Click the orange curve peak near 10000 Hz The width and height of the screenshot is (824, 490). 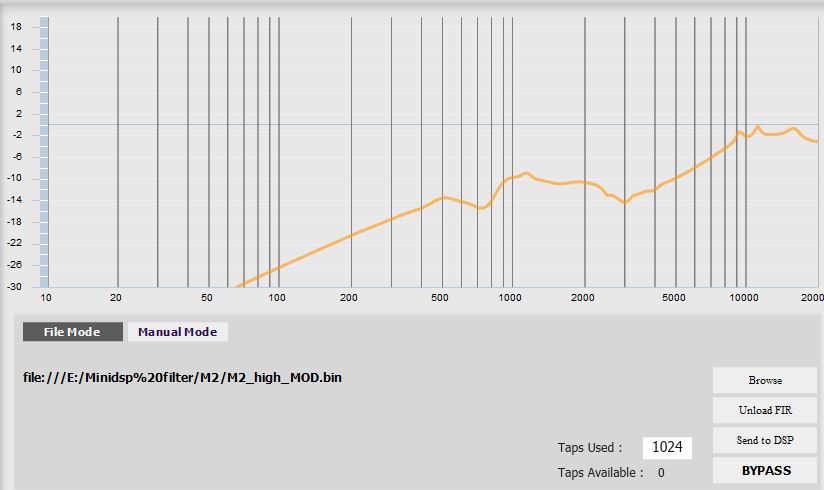click(x=757, y=127)
